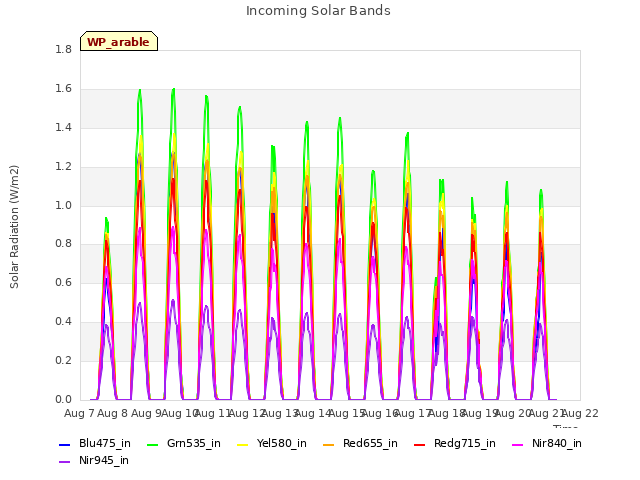Click the yellow Yel580_in legend swatch

242,444
